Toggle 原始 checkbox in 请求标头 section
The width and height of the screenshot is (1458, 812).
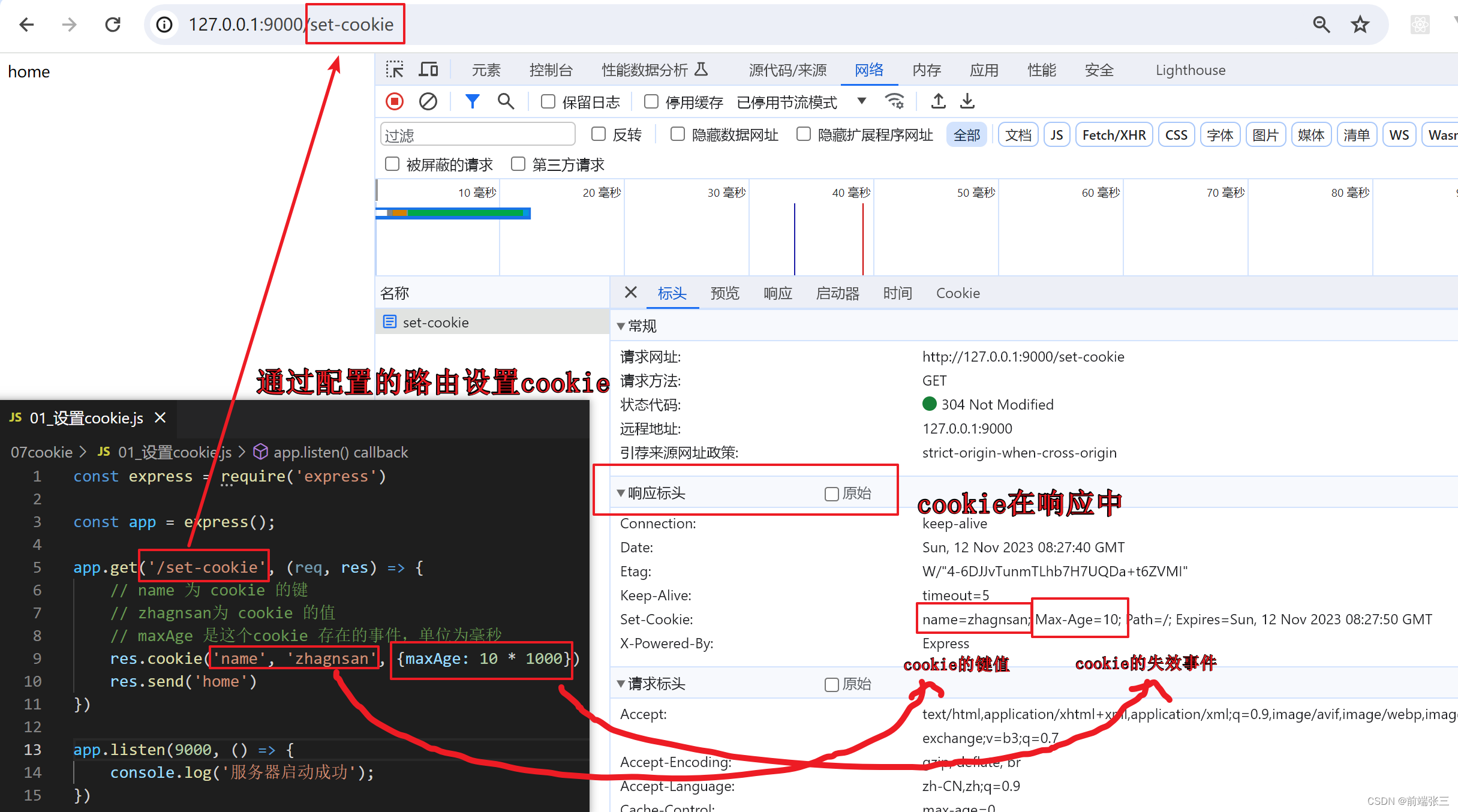coord(831,684)
